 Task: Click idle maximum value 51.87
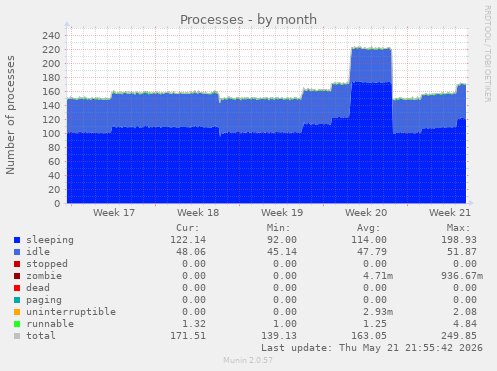point(462,252)
